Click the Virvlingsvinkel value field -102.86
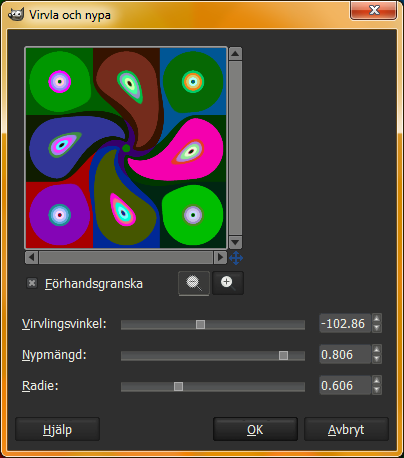This screenshot has width=404, height=458. 345,323
